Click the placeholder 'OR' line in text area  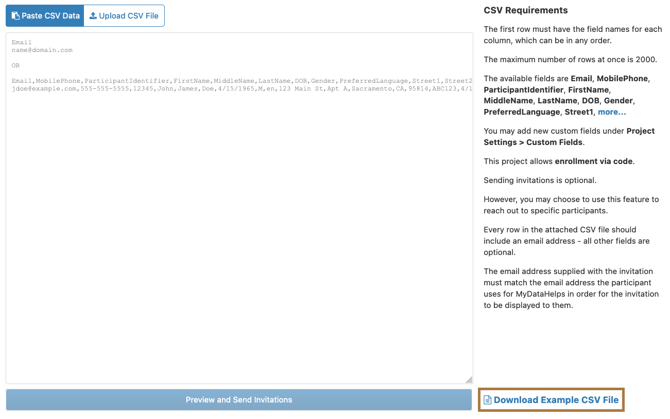point(16,65)
